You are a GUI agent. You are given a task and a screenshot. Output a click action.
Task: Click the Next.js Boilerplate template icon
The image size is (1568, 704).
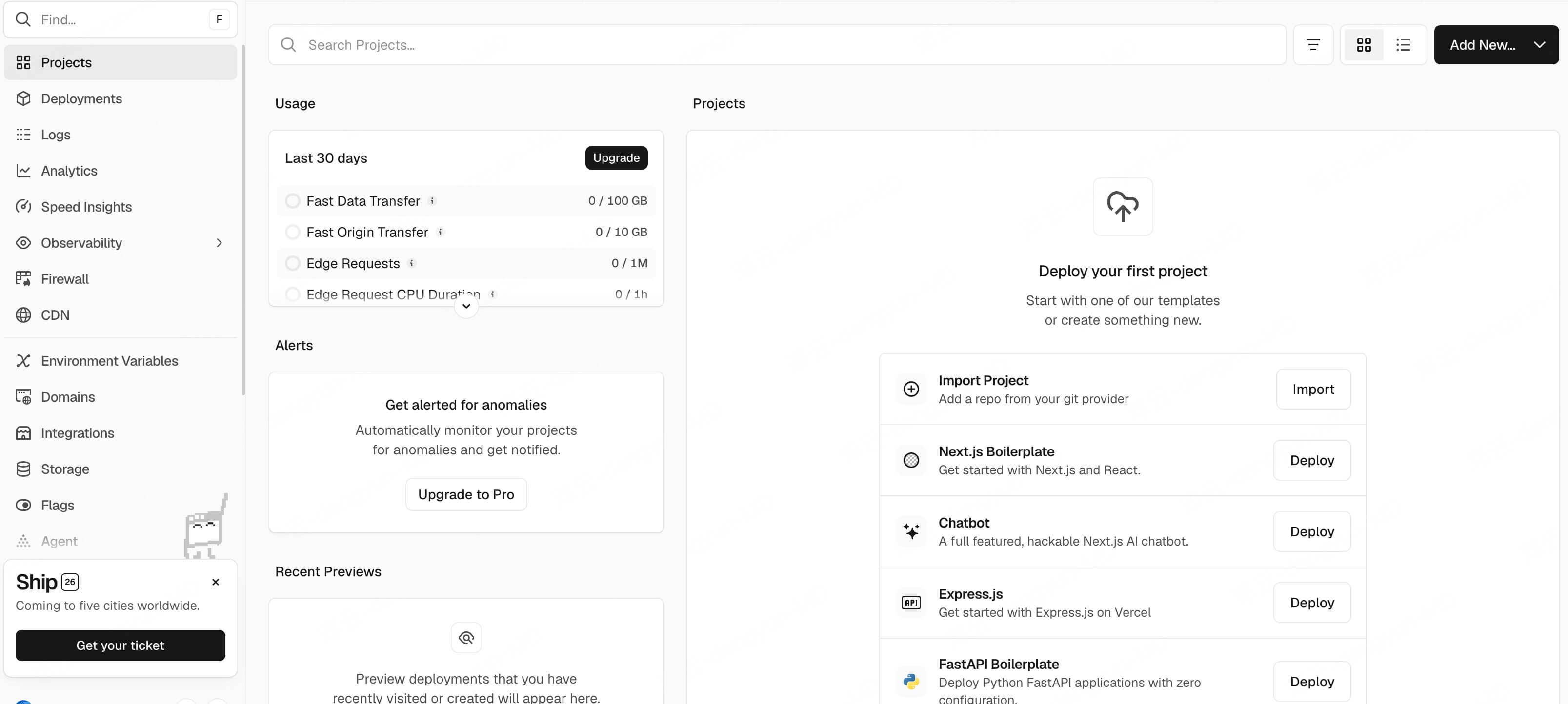coord(911,460)
